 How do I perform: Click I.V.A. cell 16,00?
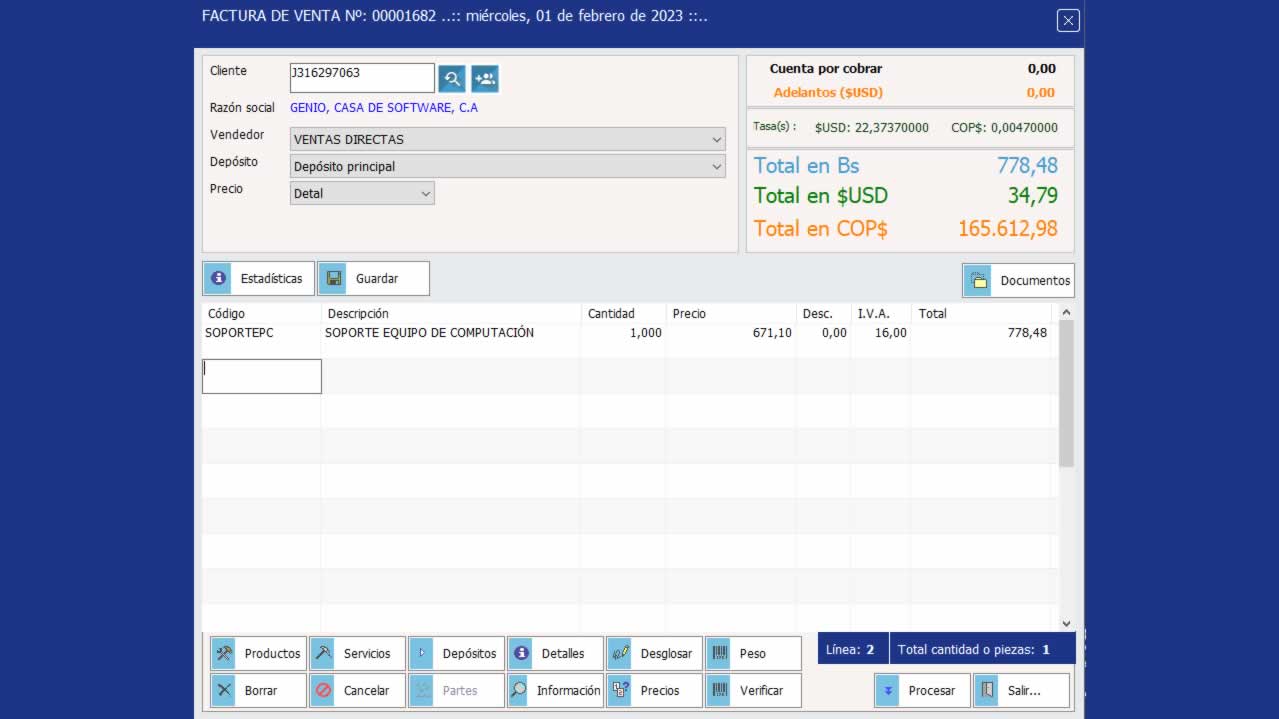tap(891, 333)
